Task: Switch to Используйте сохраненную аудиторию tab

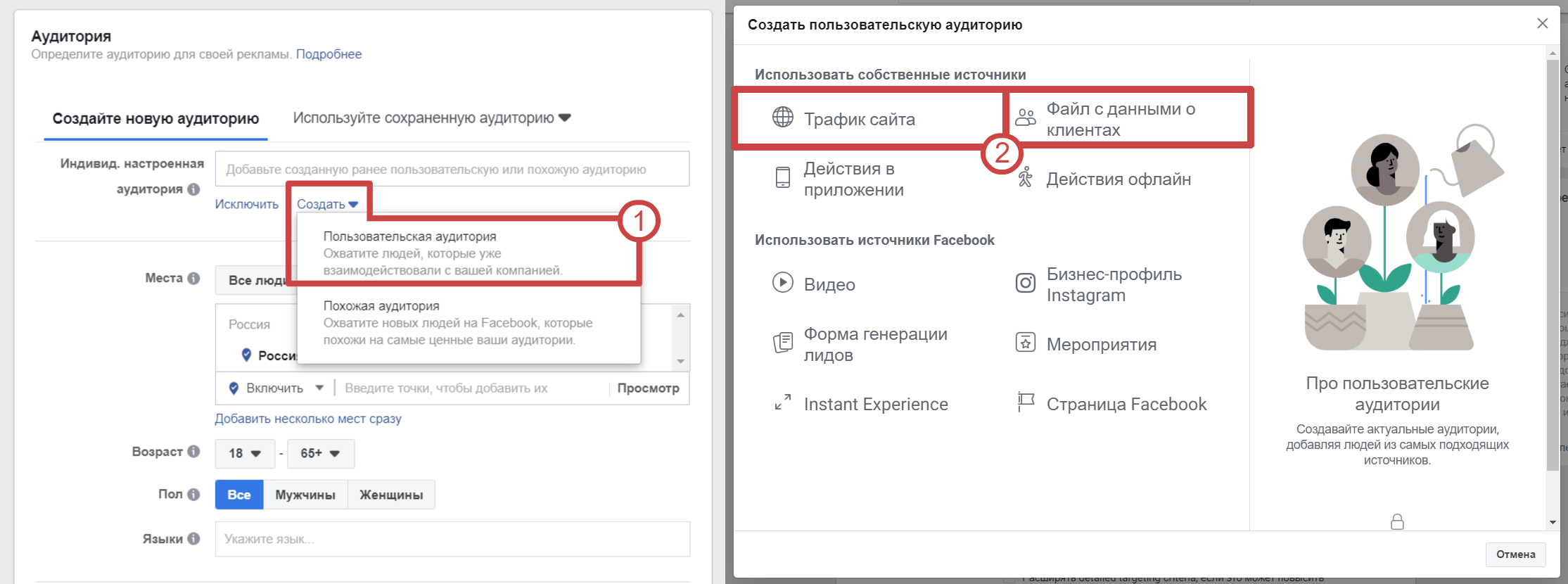Action: pyautogui.click(x=431, y=118)
